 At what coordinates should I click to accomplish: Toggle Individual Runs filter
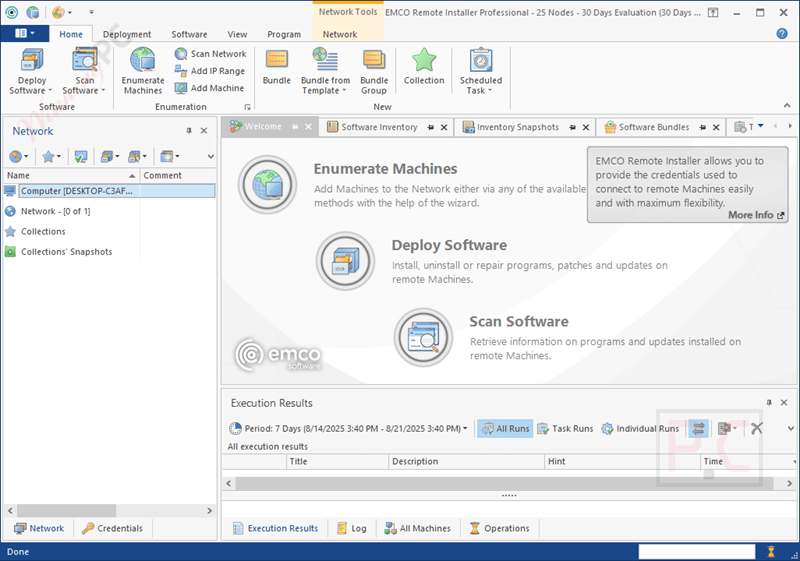click(640, 428)
